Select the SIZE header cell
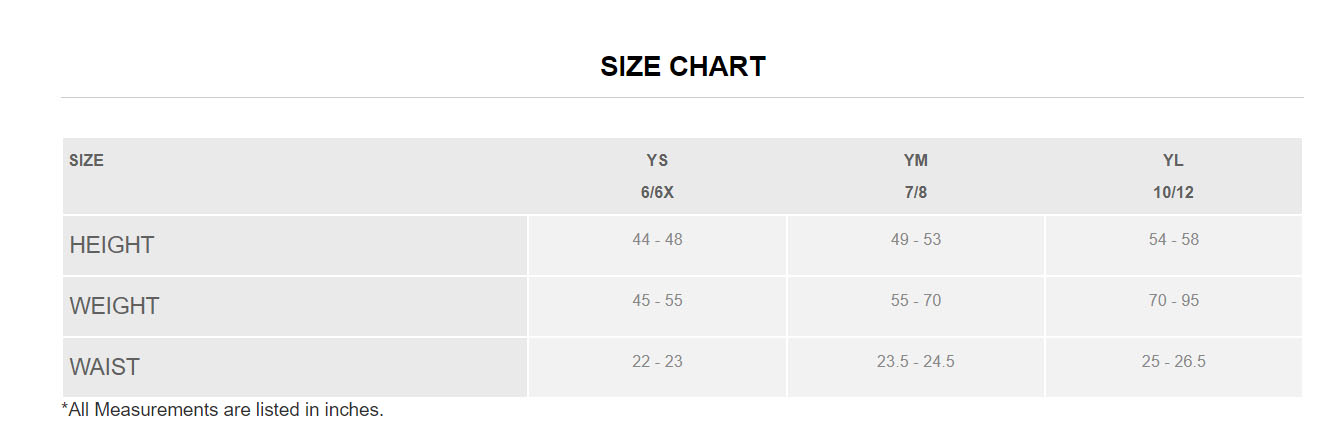The height and width of the screenshot is (424, 1336). (x=87, y=160)
